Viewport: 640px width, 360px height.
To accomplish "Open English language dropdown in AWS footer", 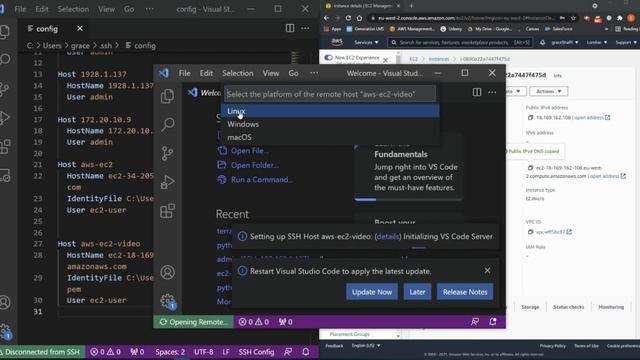I will point(366,346).
